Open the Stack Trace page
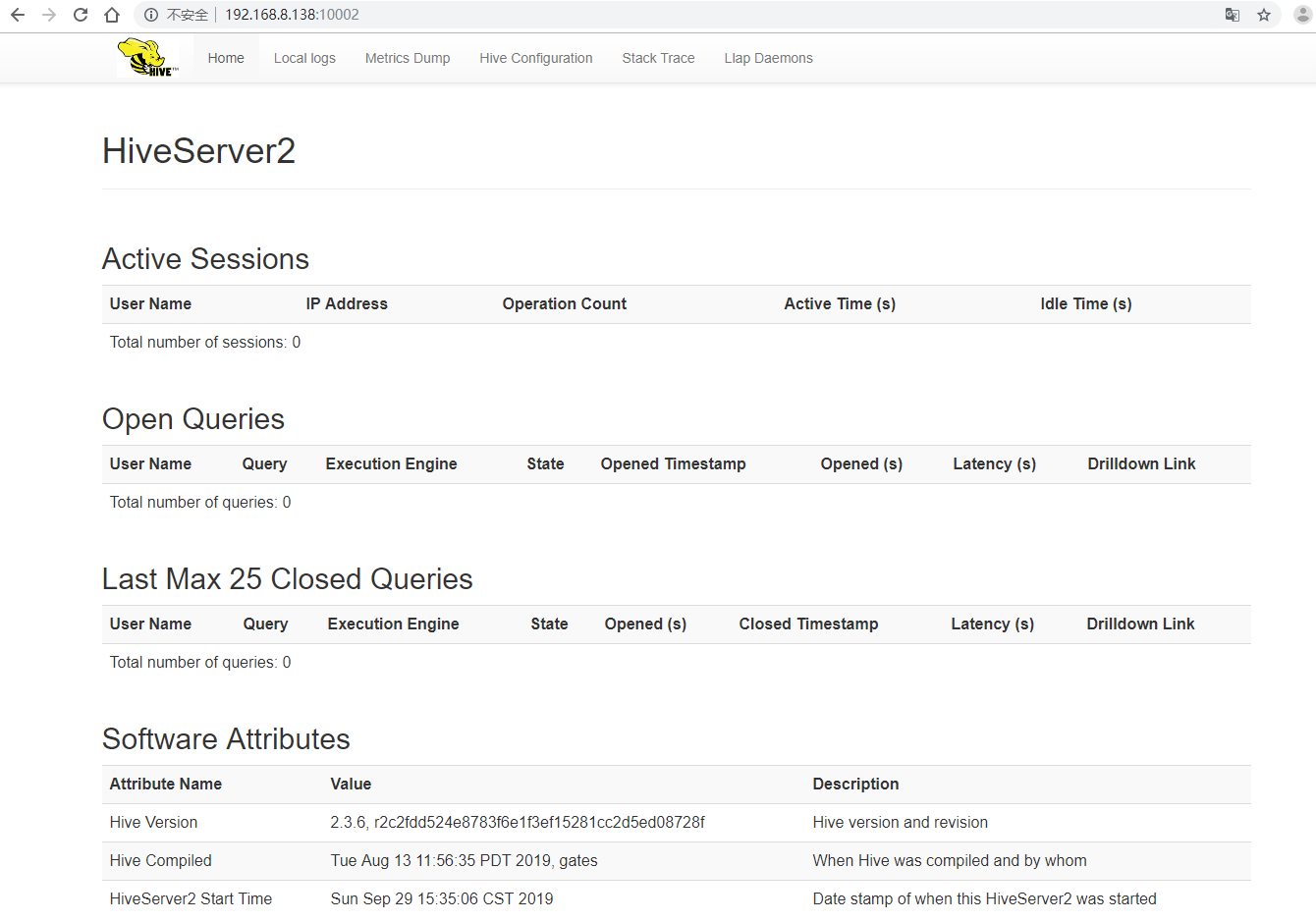The width and height of the screenshot is (1316, 922). point(658,58)
